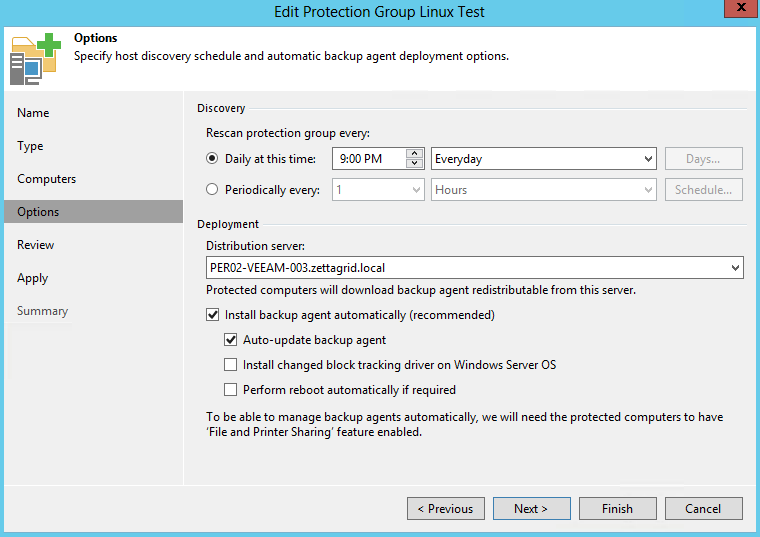The width and height of the screenshot is (760, 537).
Task: Click the 9:00 PM time field
Action: coord(369,159)
